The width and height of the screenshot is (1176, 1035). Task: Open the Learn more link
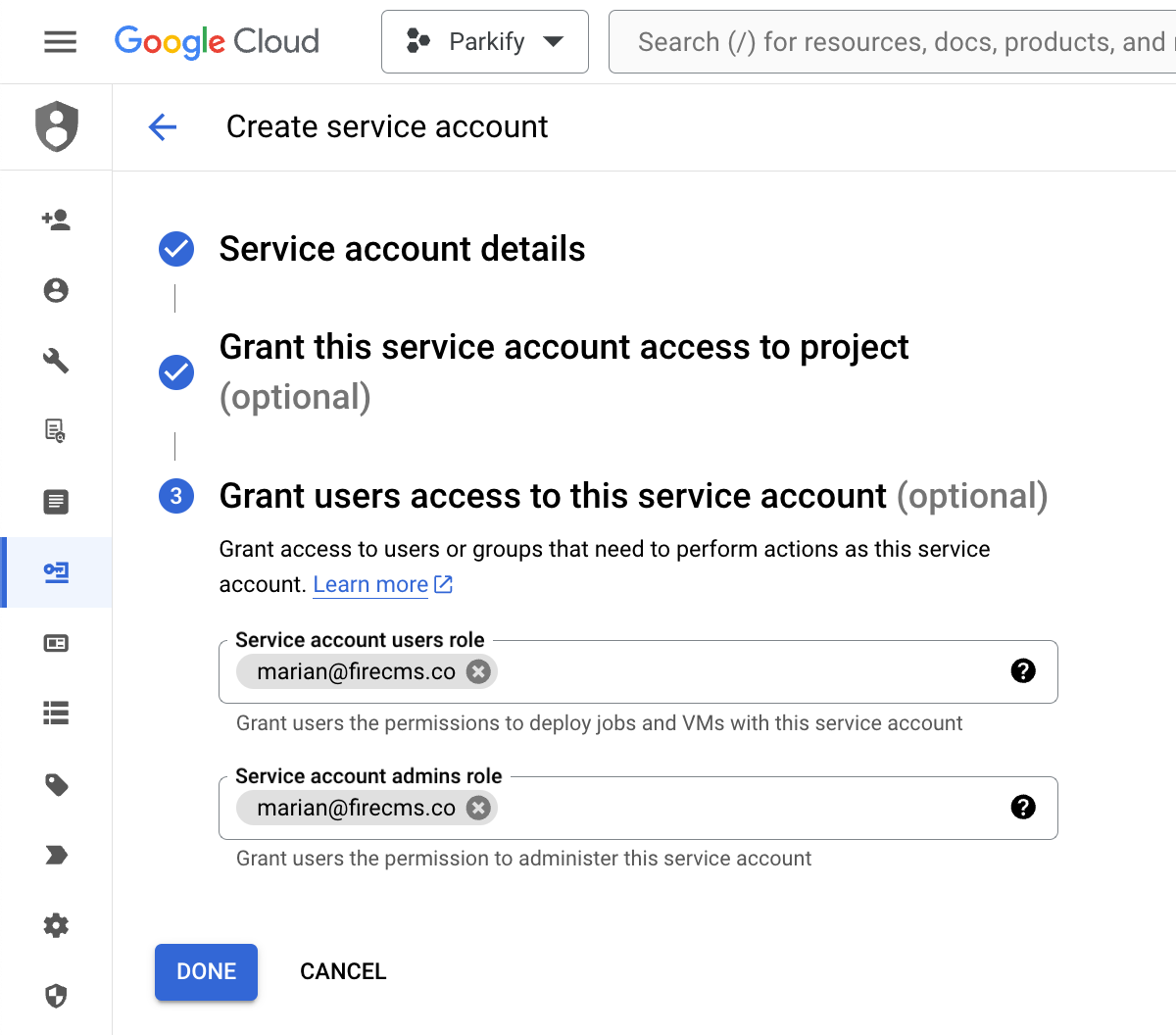[370, 584]
